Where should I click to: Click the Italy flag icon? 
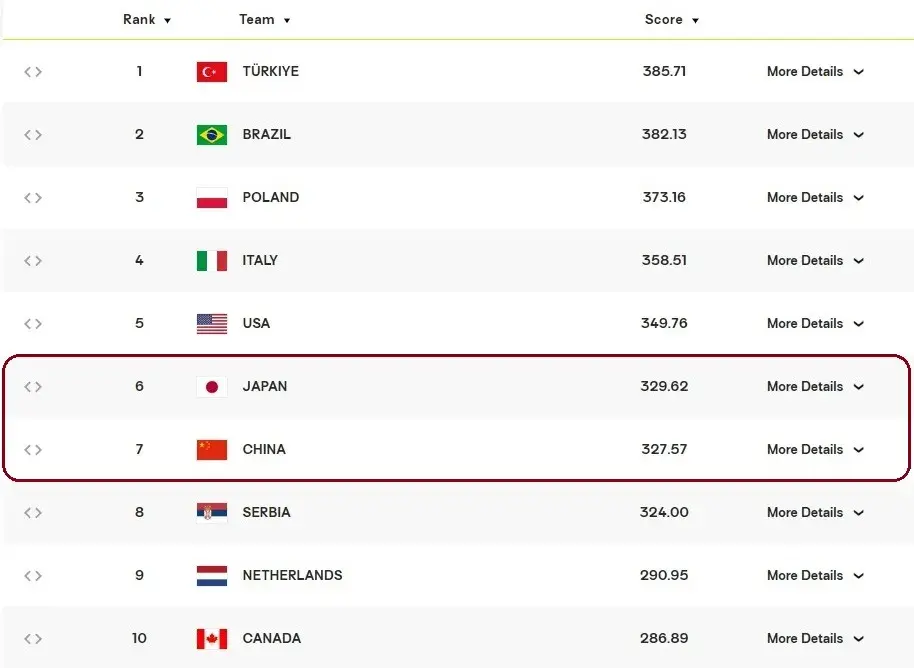212,261
